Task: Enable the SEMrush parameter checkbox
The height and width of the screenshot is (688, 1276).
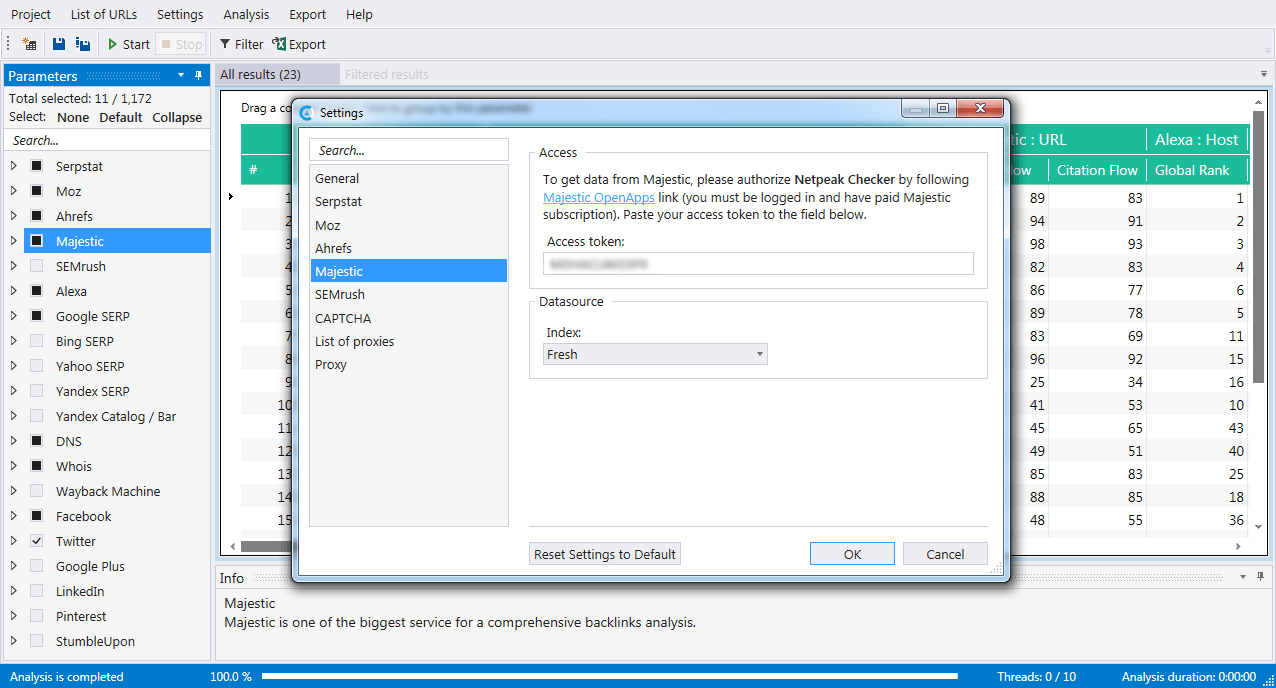Action: [37, 266]
